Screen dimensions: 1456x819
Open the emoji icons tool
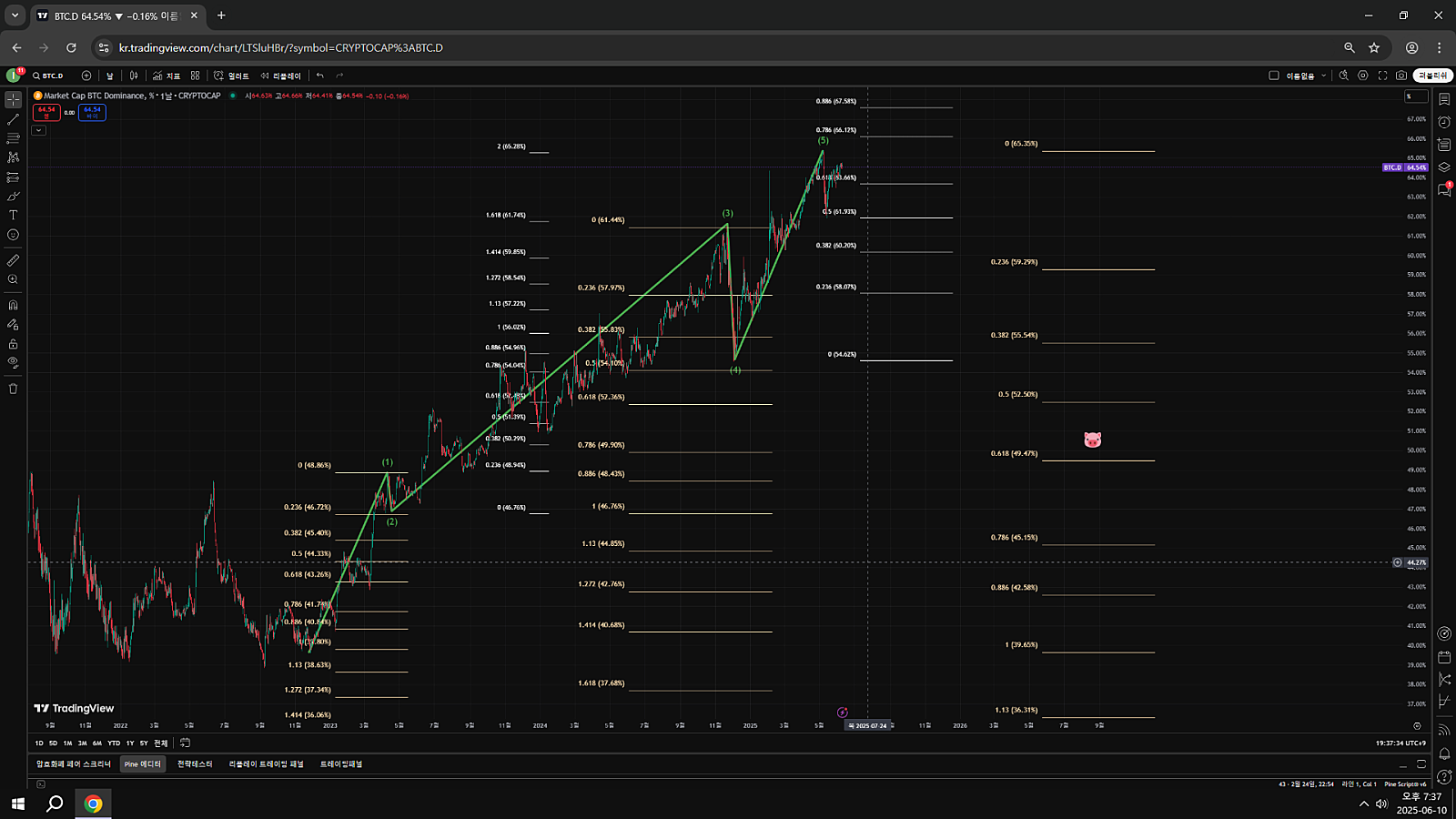pyautogui.click(x=13, y=235)
